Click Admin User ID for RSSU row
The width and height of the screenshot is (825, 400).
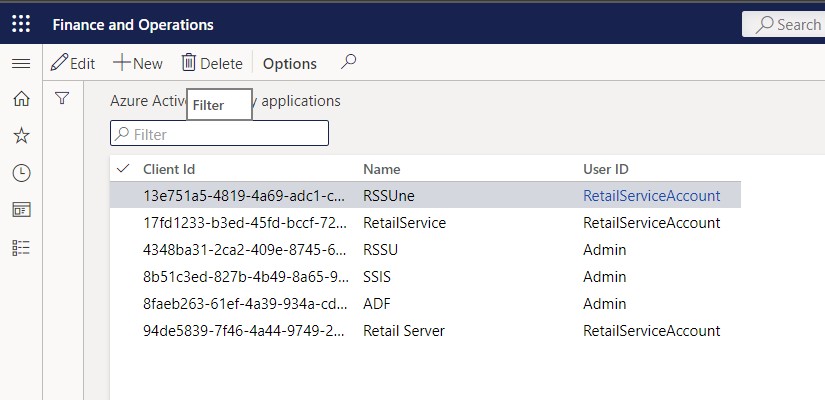(605, 249)
